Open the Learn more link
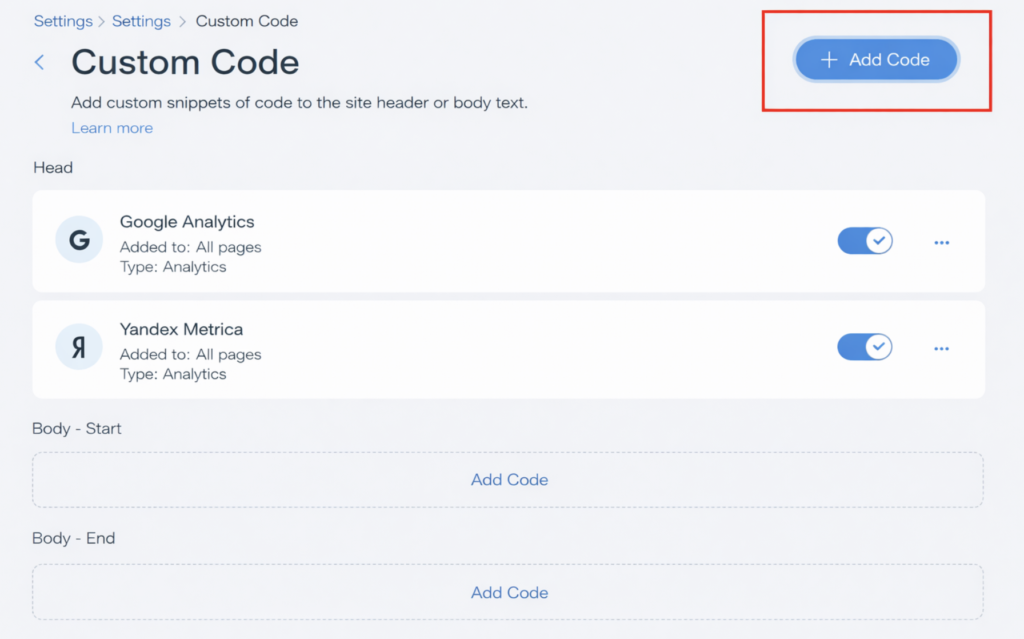The height and width of the screenshot is (639, 1024). point(112,128)
